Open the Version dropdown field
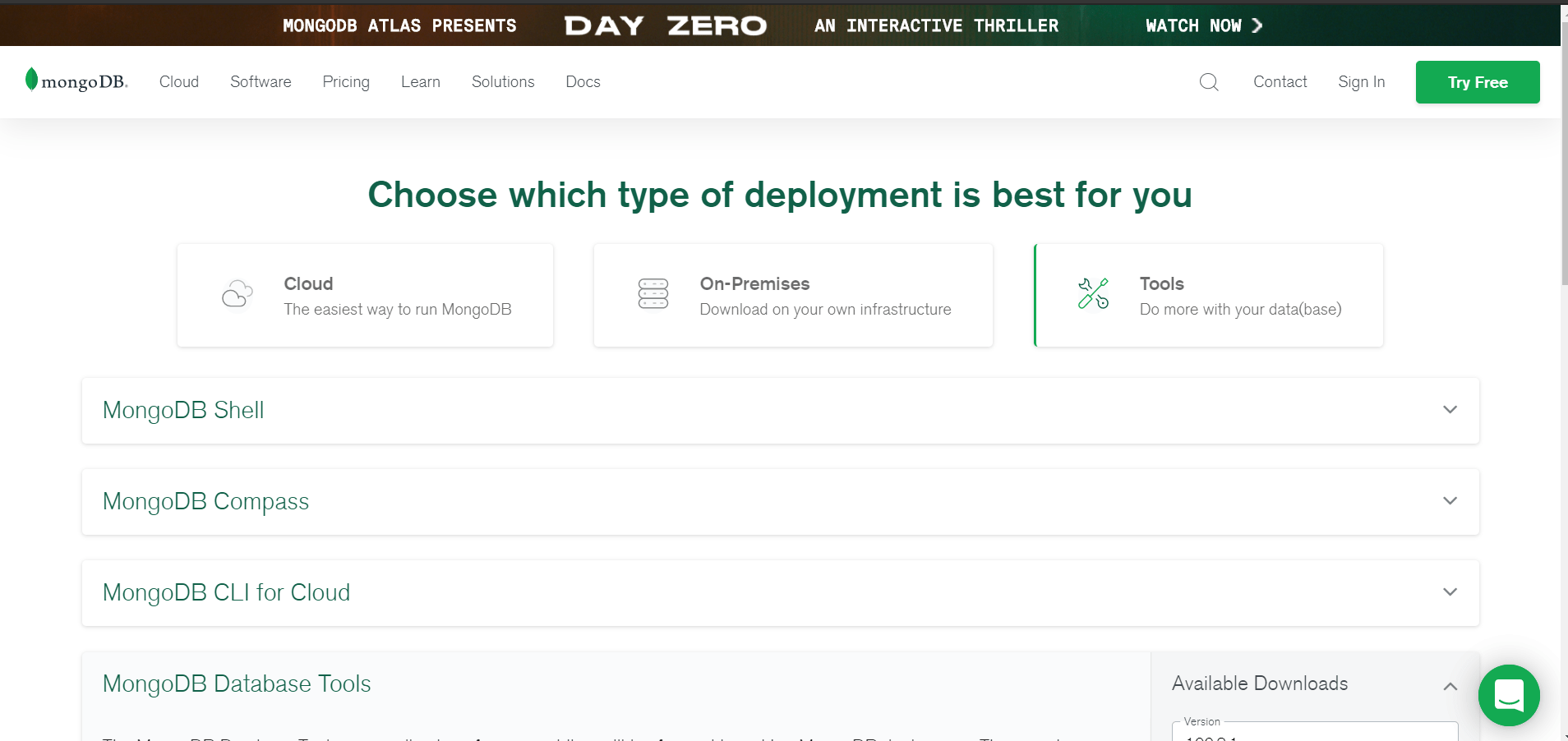The height and width of the screenshot is (741, 1568). 1315,732
